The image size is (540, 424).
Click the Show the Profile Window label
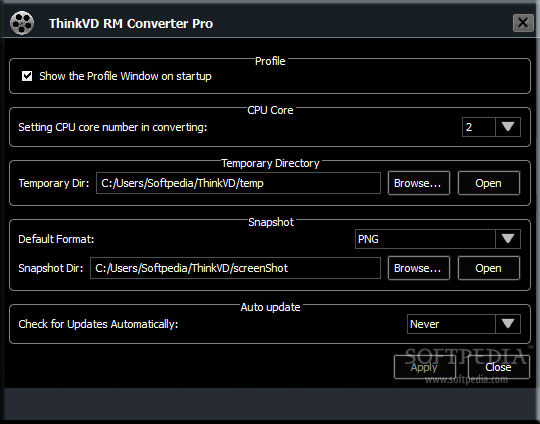pyautogui.click(x=125, y=76)
